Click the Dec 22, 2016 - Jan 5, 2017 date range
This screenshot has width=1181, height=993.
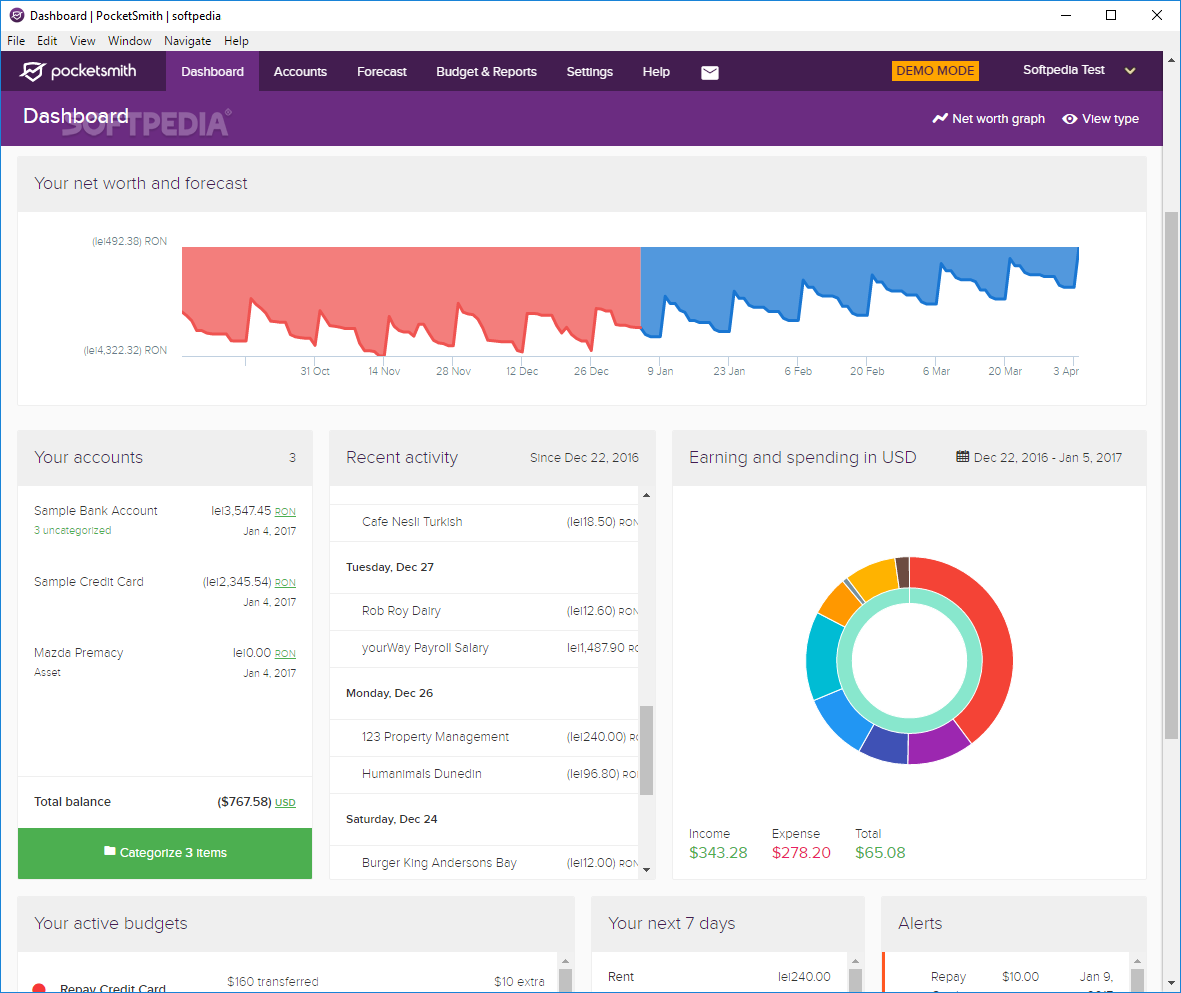click(x=1047, y=457)
